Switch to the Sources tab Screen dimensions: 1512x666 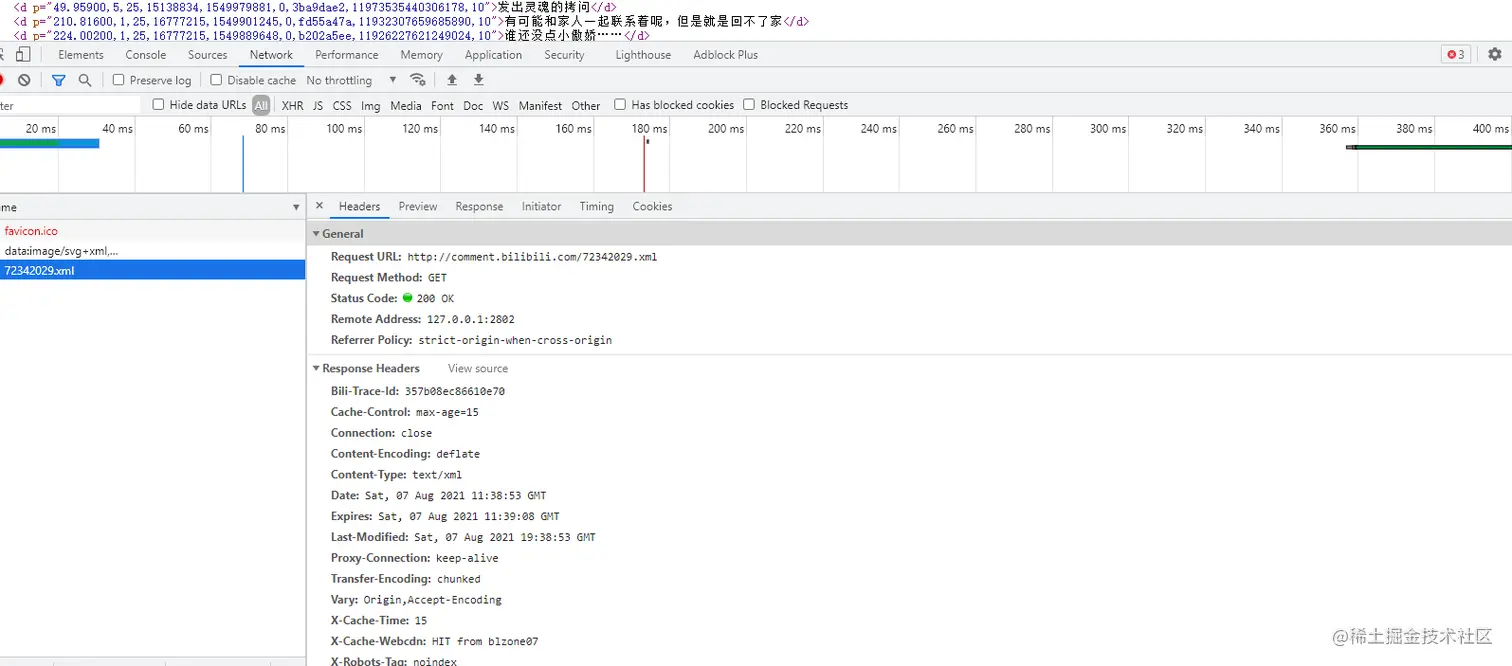pos(208,55)
